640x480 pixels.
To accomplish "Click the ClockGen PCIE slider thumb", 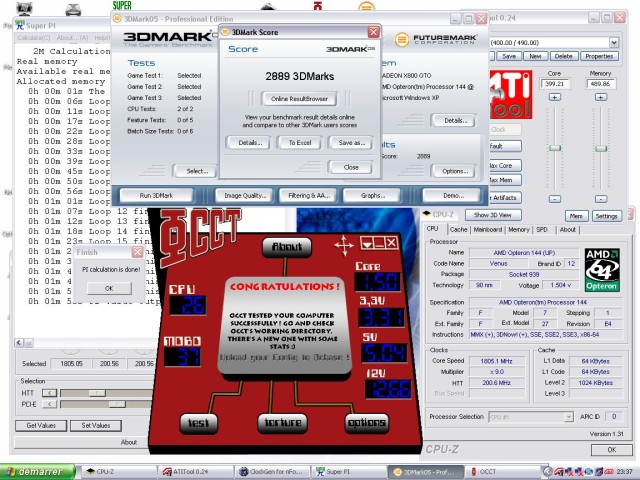I will click(x=117, y=404).
